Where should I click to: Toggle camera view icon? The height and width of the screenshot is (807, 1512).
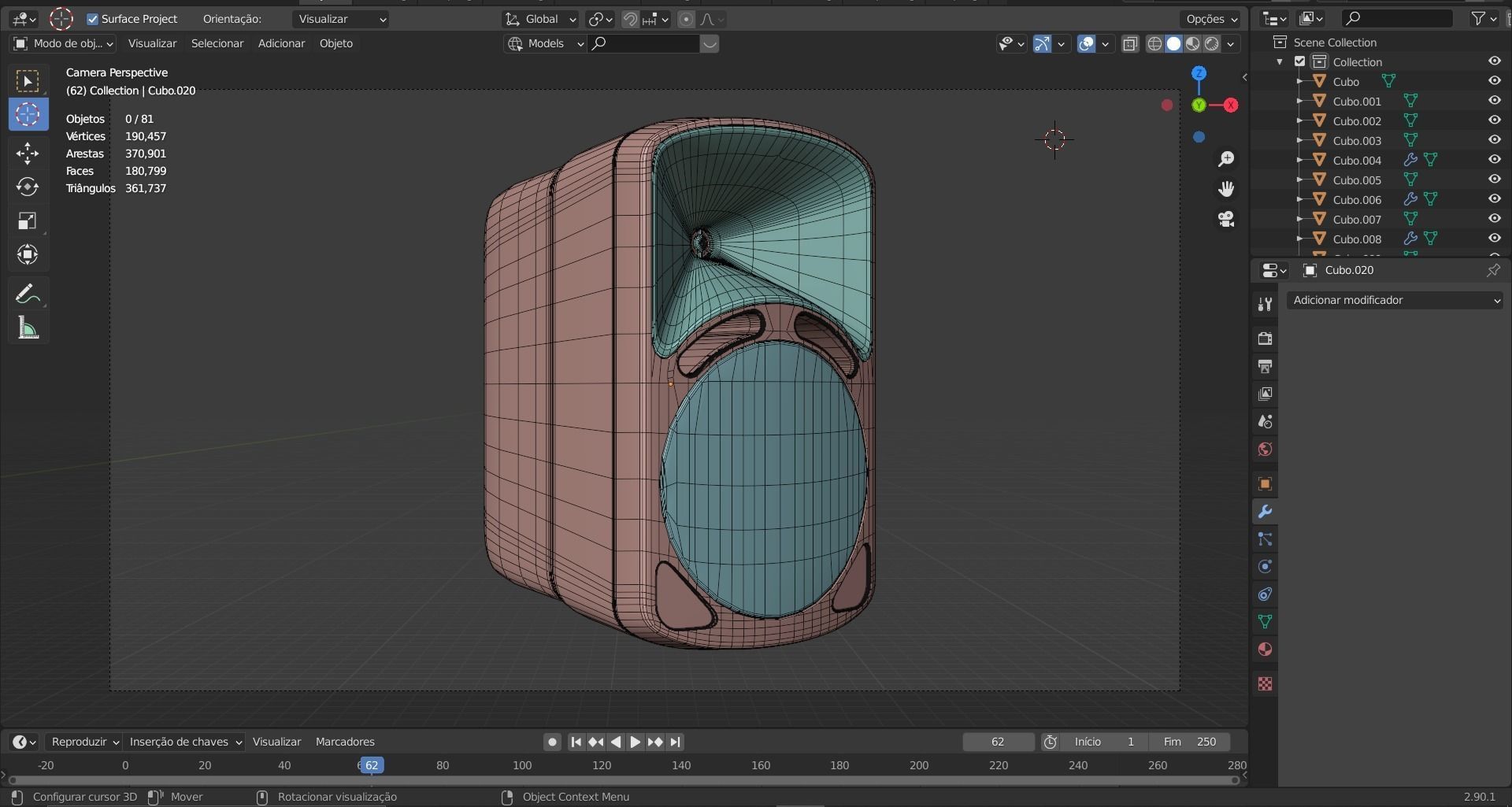(x=1226, y=219)
